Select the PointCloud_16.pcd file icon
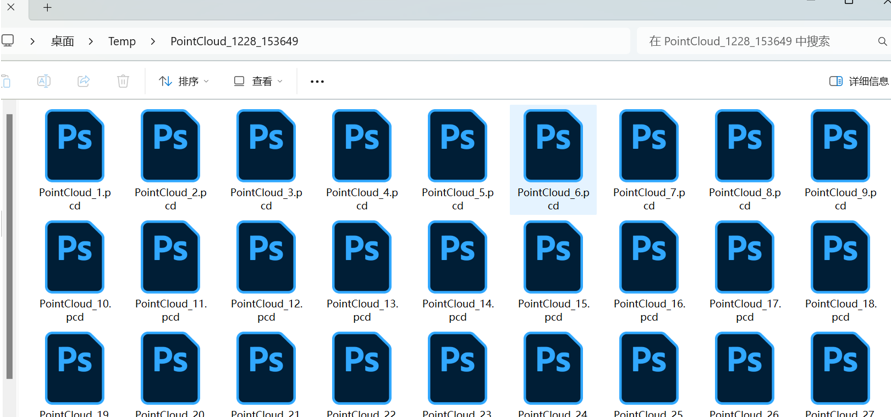Image resolution: width=893 pixels, height=419 pixels. (x=649, y=257)
